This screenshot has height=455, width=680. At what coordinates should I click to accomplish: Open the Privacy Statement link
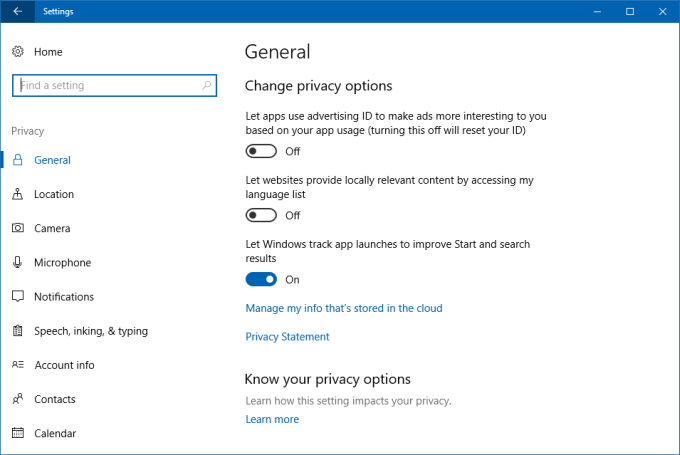tap(287, 337)
